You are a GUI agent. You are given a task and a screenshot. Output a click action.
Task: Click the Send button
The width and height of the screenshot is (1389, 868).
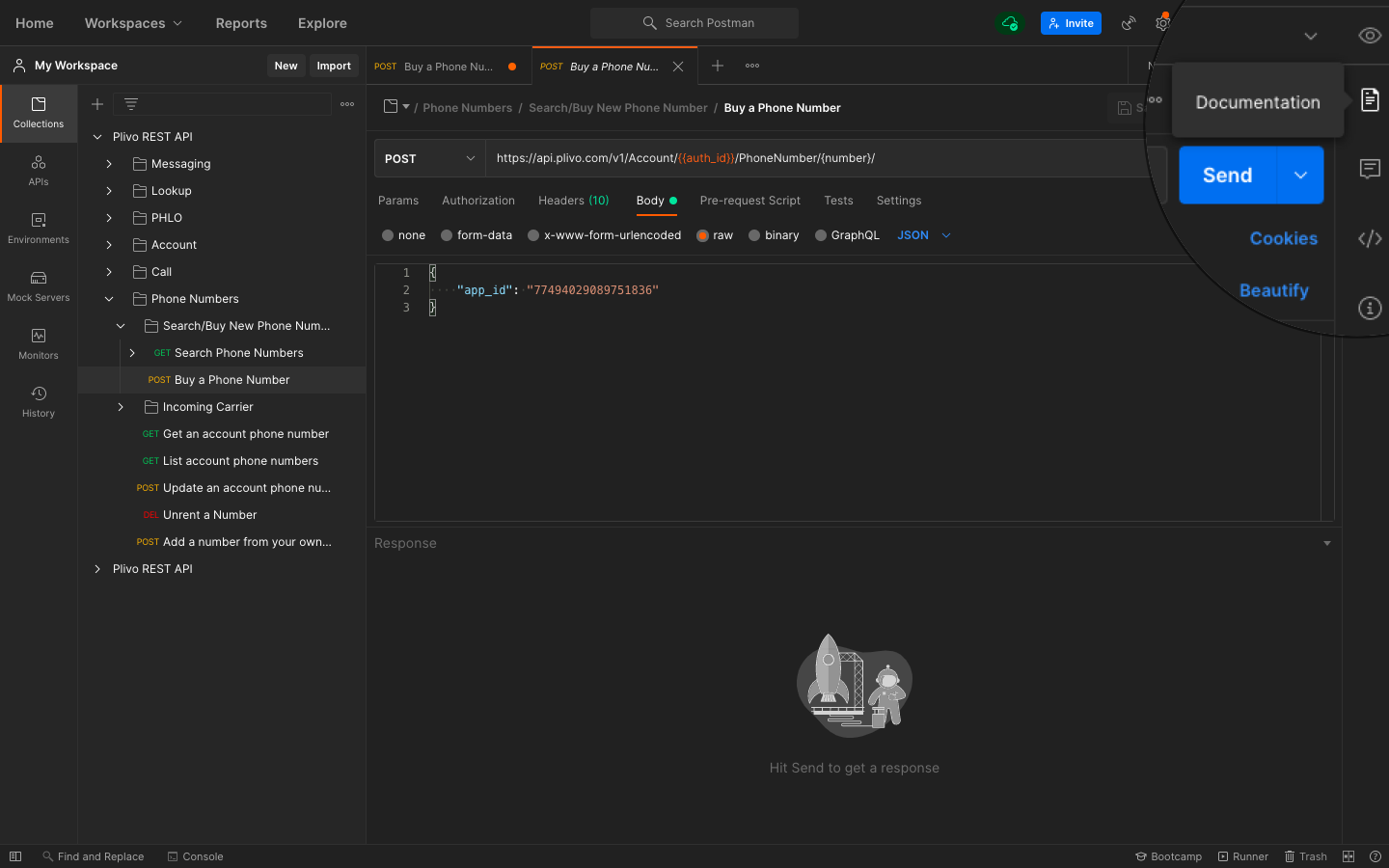click(1227, 176)
